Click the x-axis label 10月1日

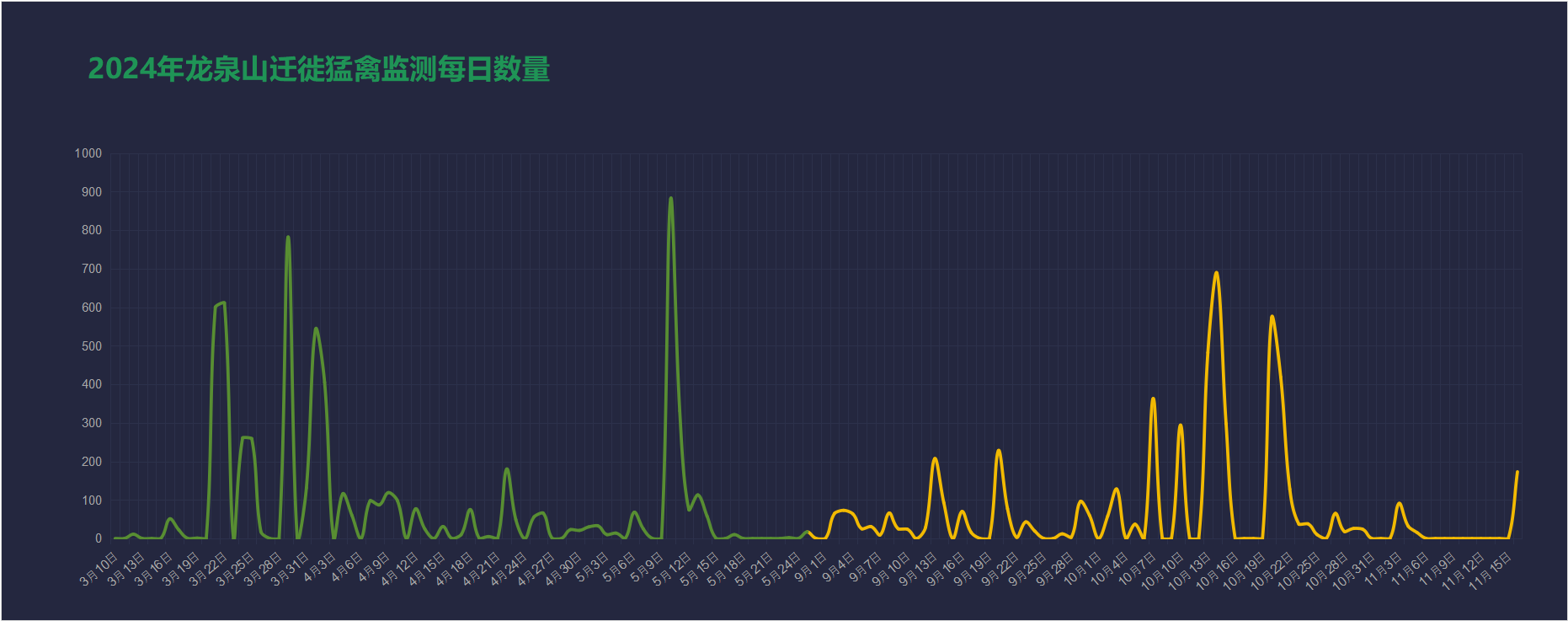tap(1083, 569)
